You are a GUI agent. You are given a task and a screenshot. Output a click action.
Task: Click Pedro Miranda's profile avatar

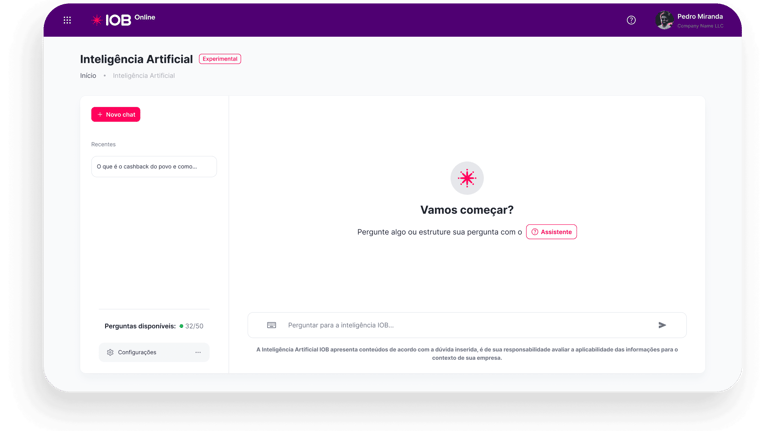click(664, 20)
